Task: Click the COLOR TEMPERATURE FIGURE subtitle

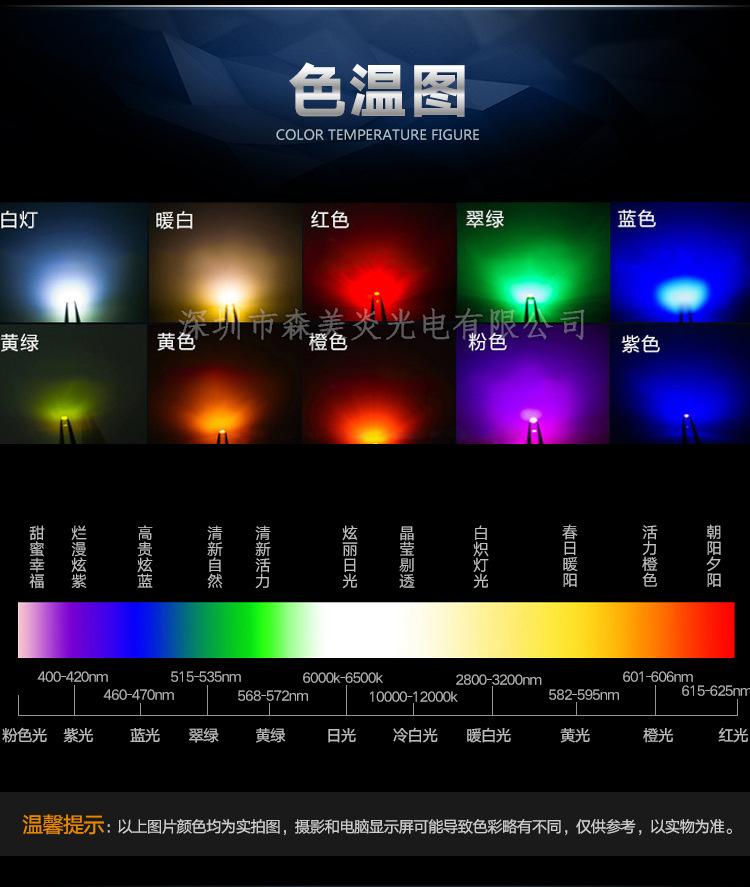Action: click(377, 135)
